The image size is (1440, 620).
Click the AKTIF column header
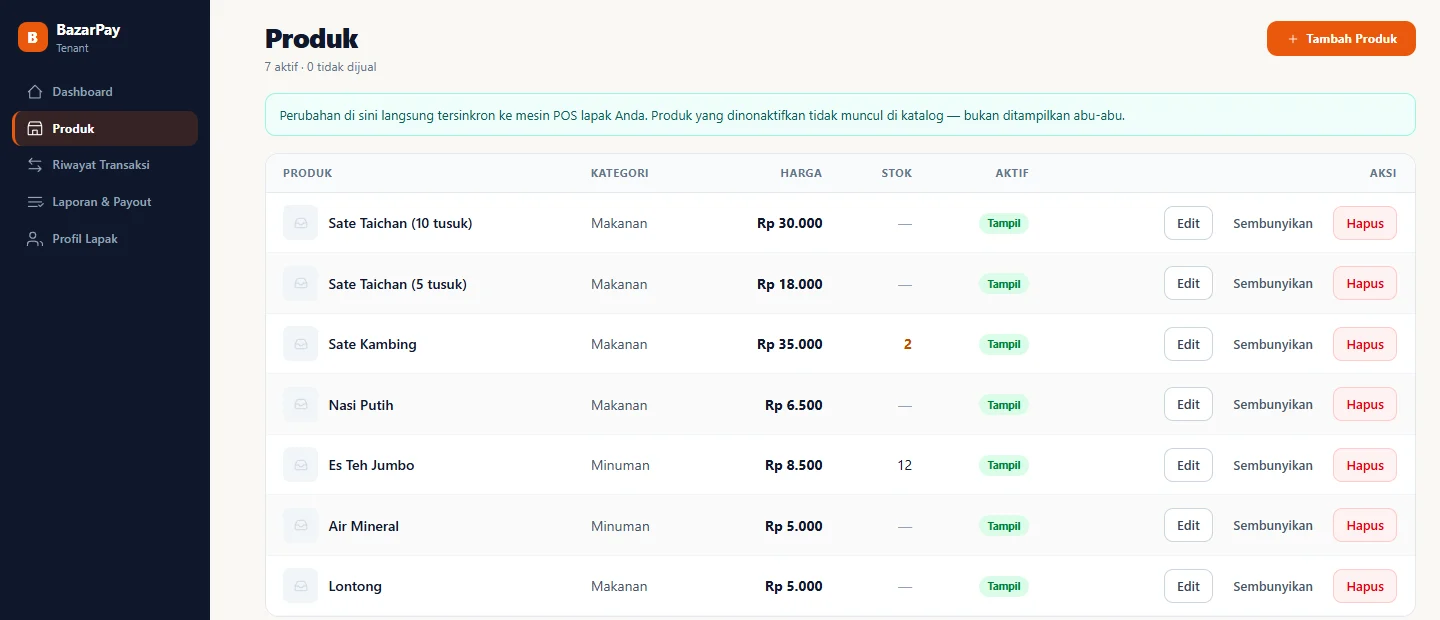[1012, 173]
